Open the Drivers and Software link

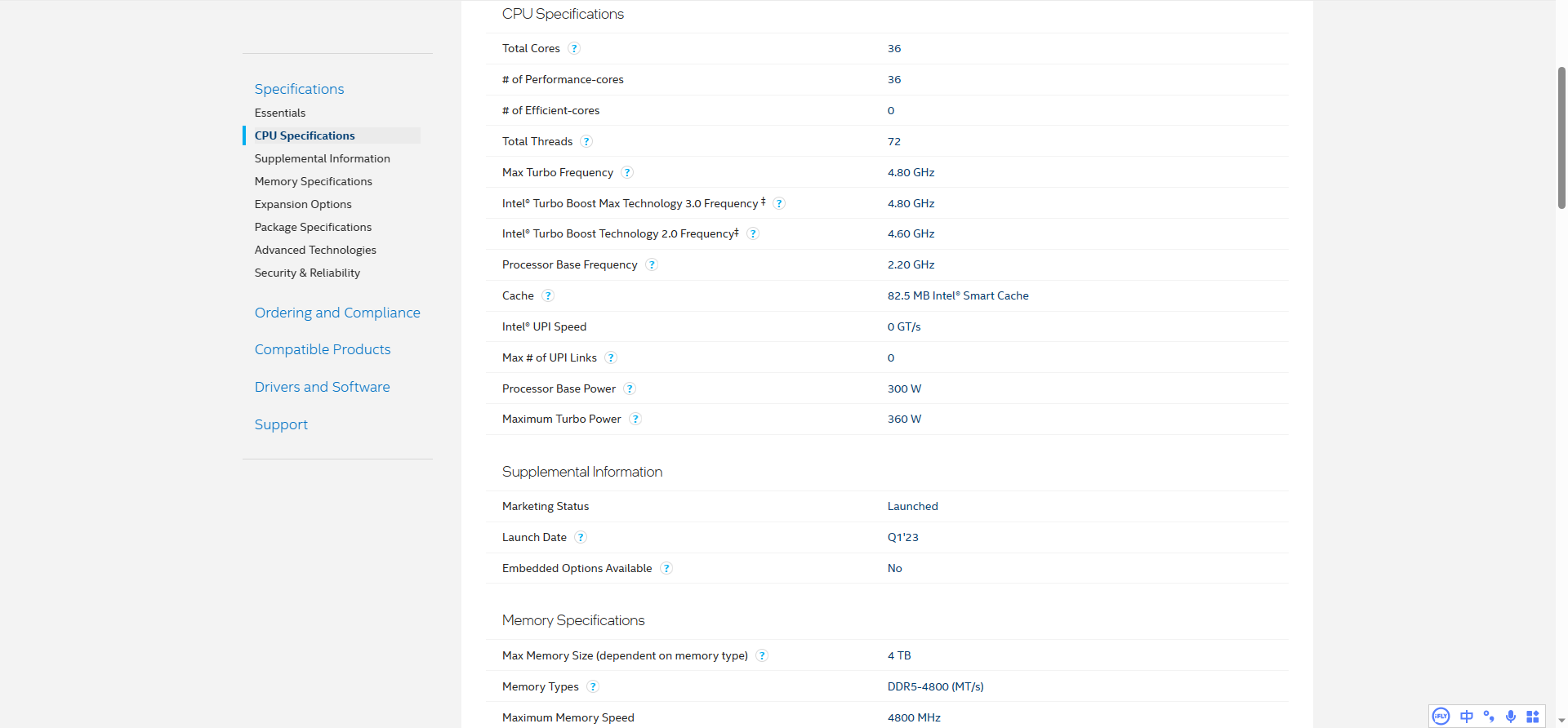pos(323,387)
